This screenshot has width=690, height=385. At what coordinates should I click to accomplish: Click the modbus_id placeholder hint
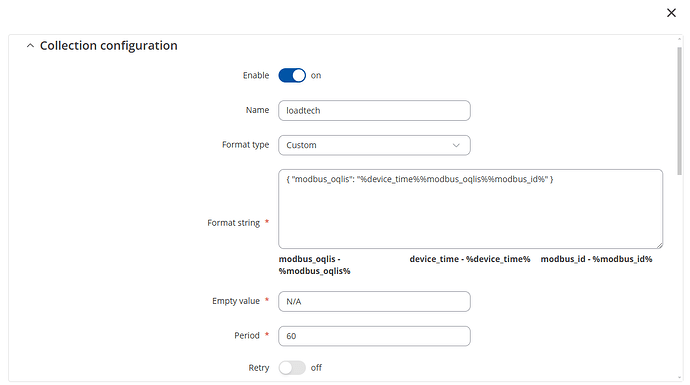click(x=596, y=259)
